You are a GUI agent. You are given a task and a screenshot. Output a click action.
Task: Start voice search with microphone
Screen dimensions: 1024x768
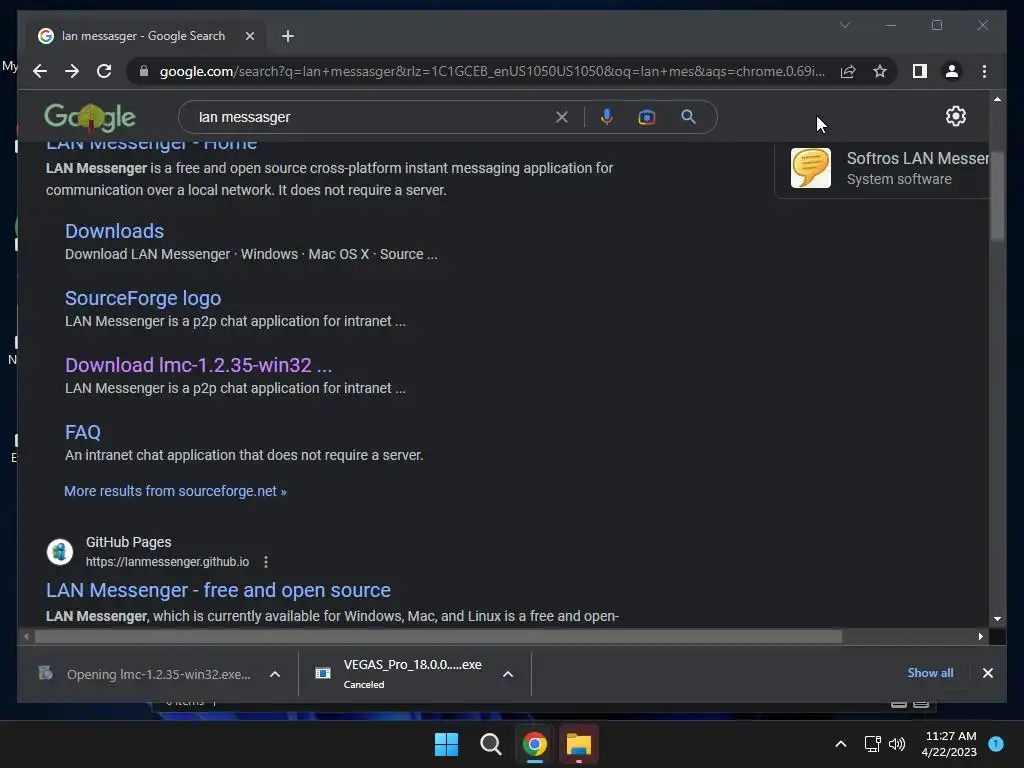point(607,117)
